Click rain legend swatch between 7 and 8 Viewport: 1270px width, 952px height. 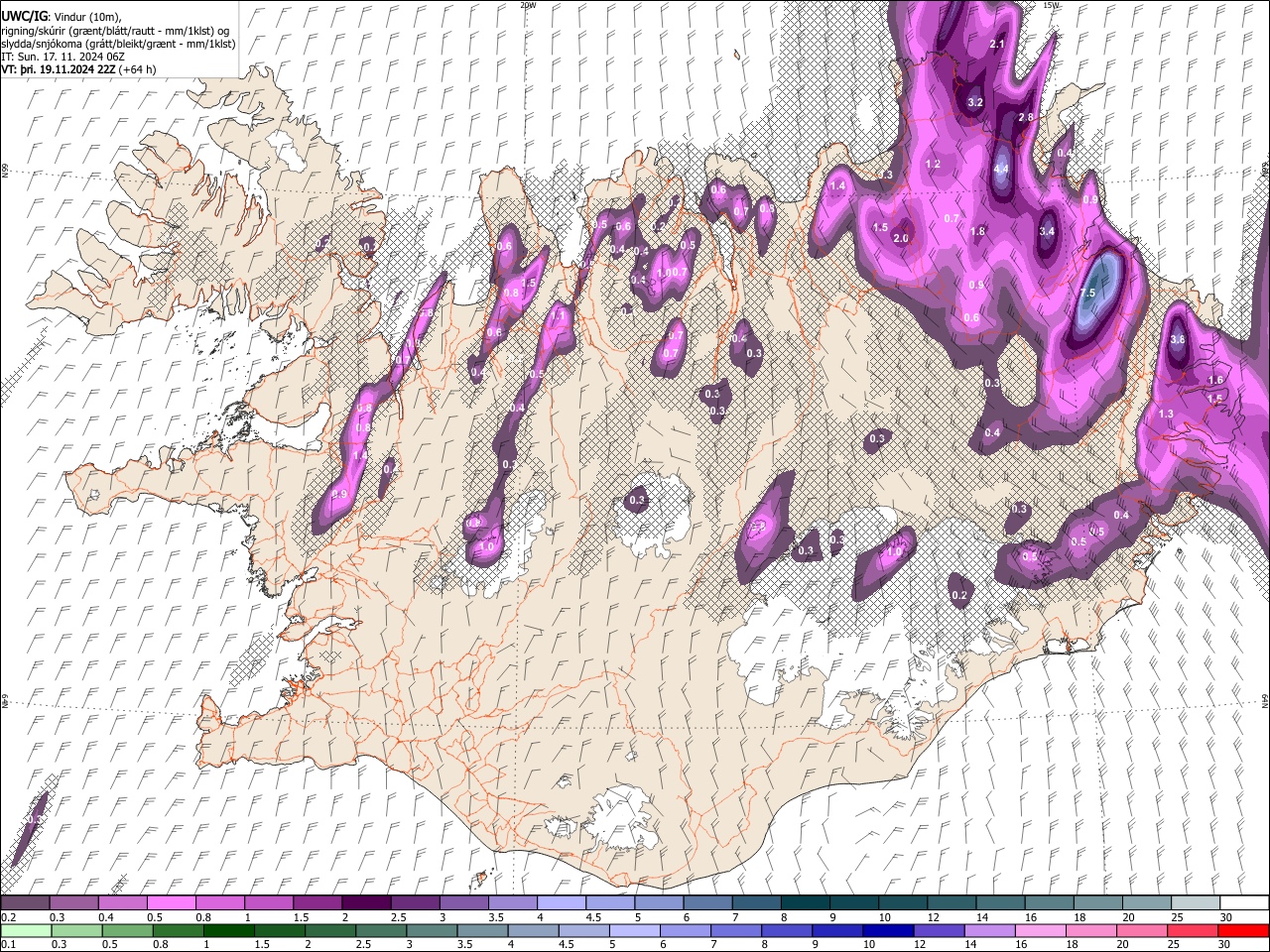click(736, 930)
